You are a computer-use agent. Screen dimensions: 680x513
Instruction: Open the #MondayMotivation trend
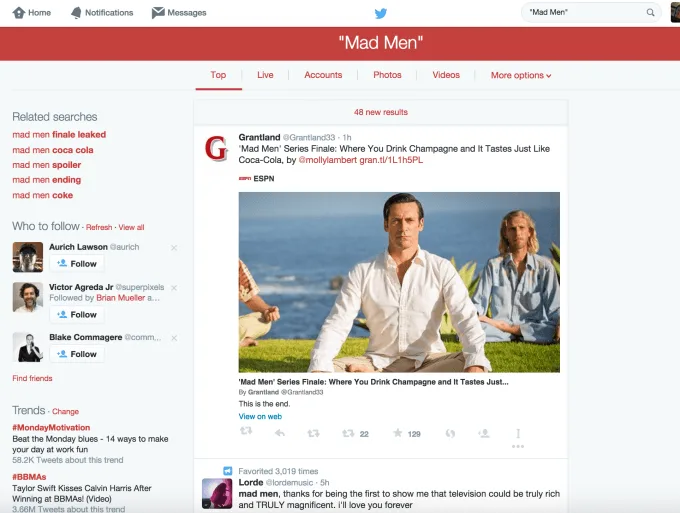(x=51, y=428)
